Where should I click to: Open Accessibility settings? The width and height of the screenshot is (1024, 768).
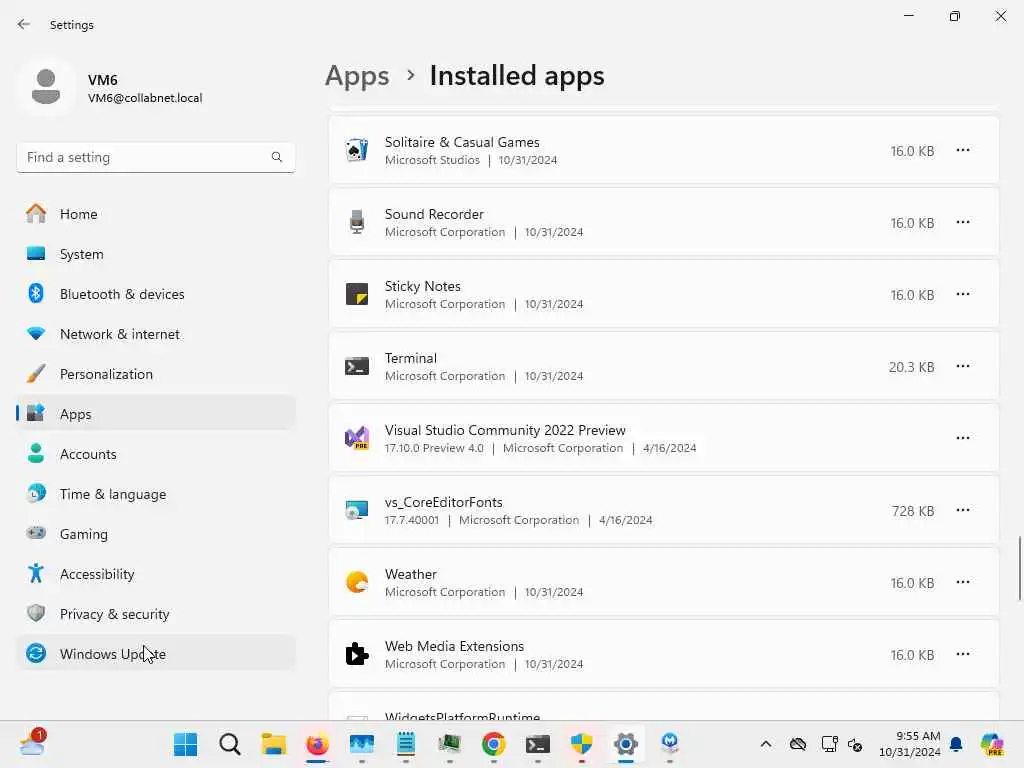155,574
